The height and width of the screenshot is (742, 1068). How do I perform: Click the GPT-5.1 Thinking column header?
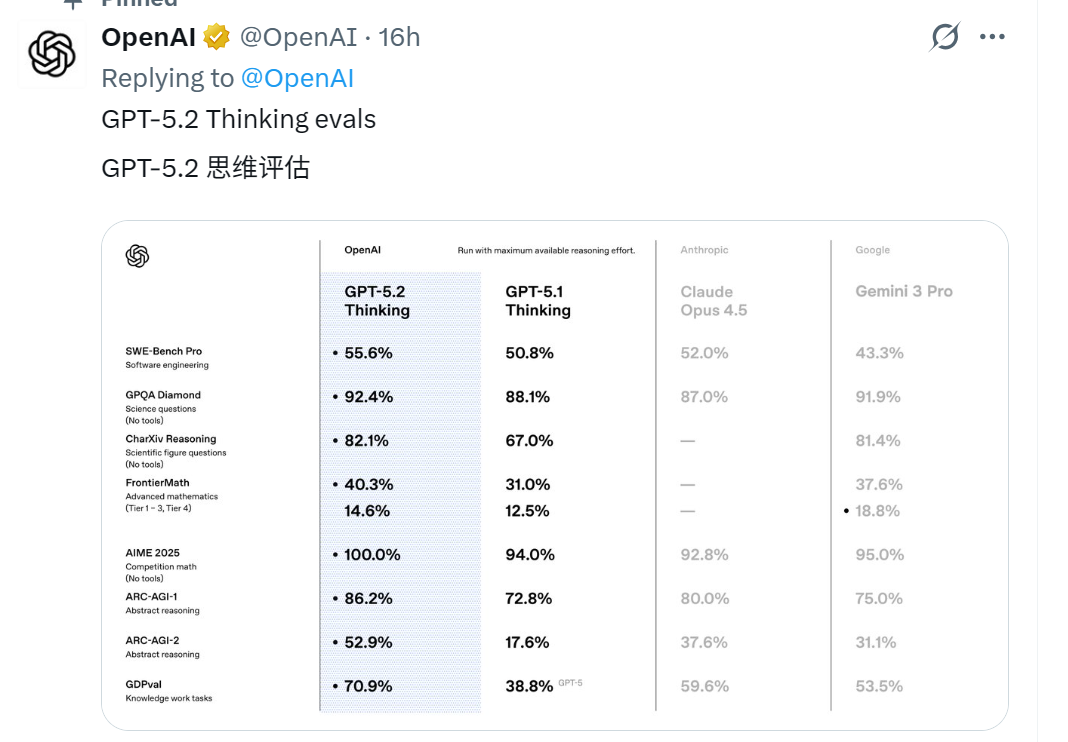click(x=537, y=301)
